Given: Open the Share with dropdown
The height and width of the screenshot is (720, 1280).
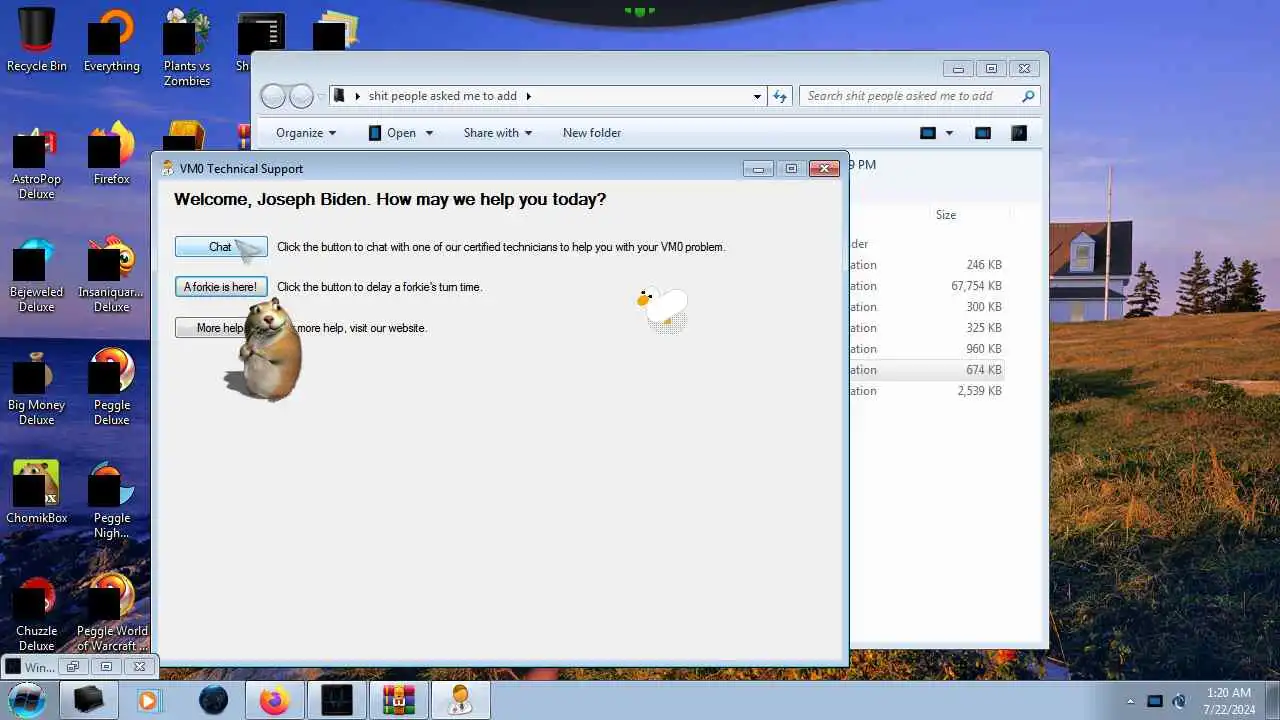Looking at the screenshot, I should pos(497,133).
